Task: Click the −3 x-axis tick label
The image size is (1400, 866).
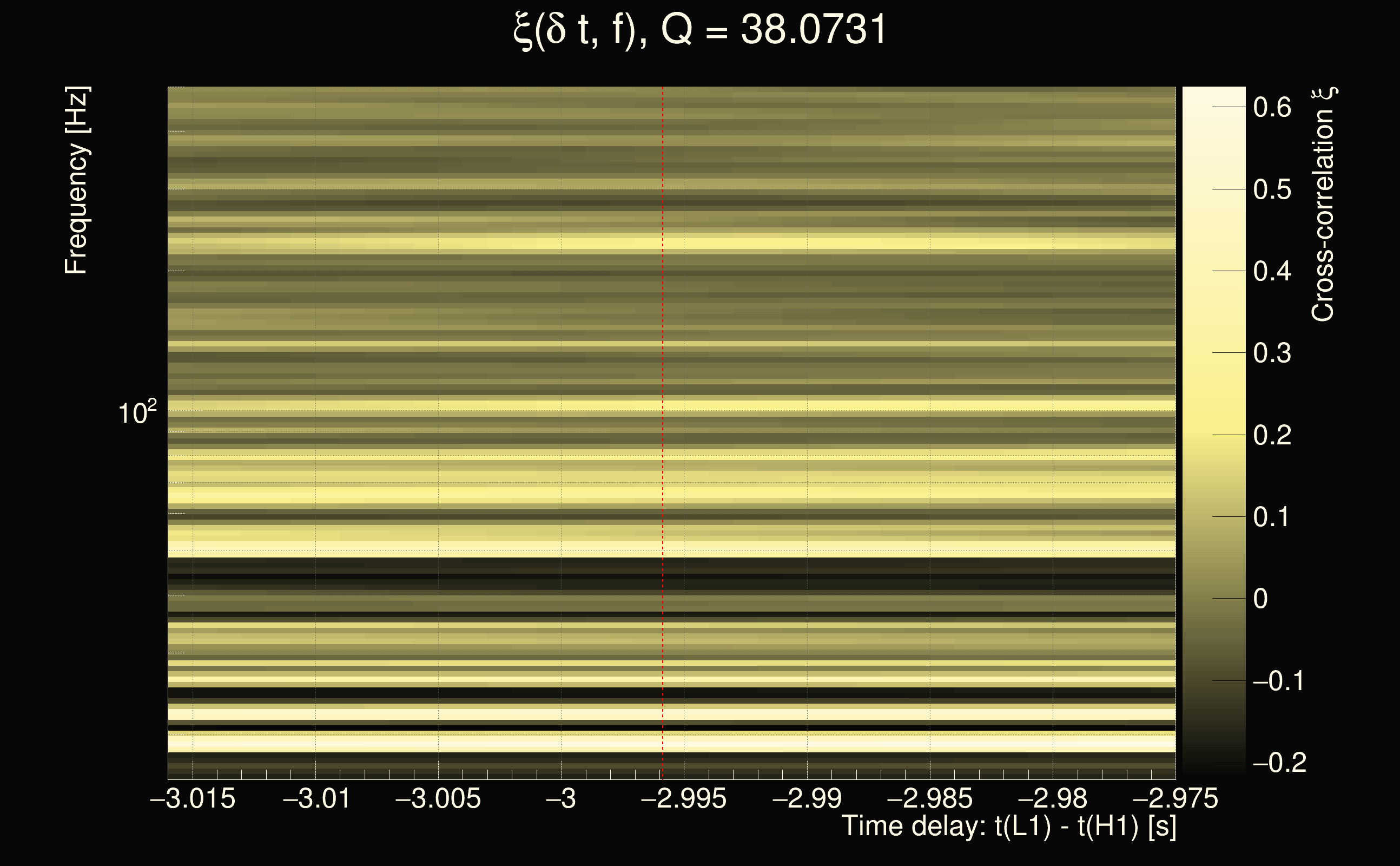Action: (x=561, y=799)
